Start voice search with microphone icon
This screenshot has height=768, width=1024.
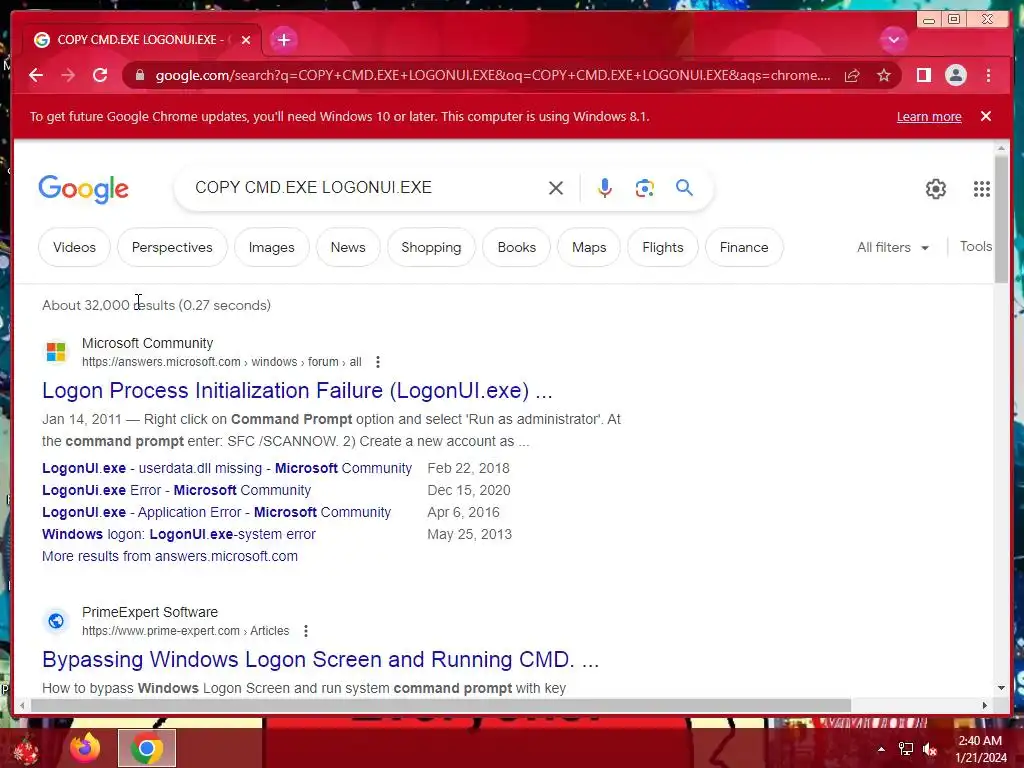tap(605, 188)
